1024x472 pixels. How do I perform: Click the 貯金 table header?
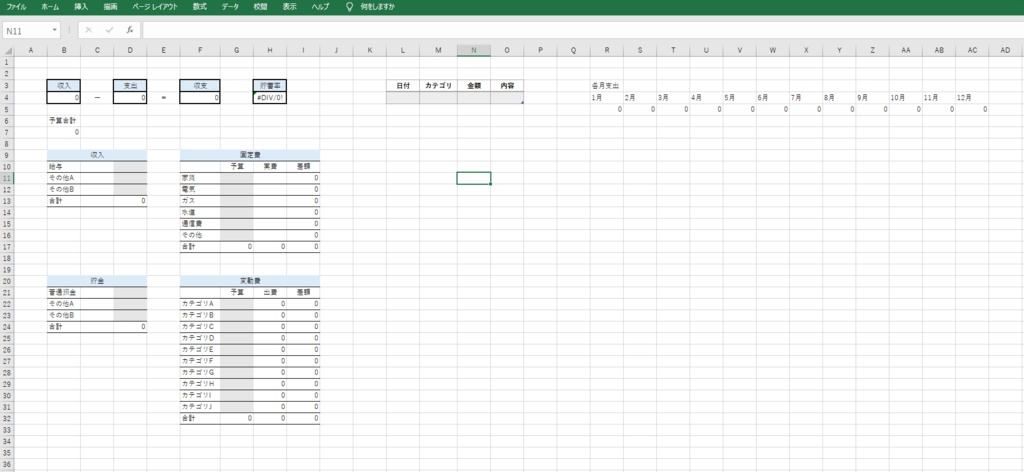97,281
